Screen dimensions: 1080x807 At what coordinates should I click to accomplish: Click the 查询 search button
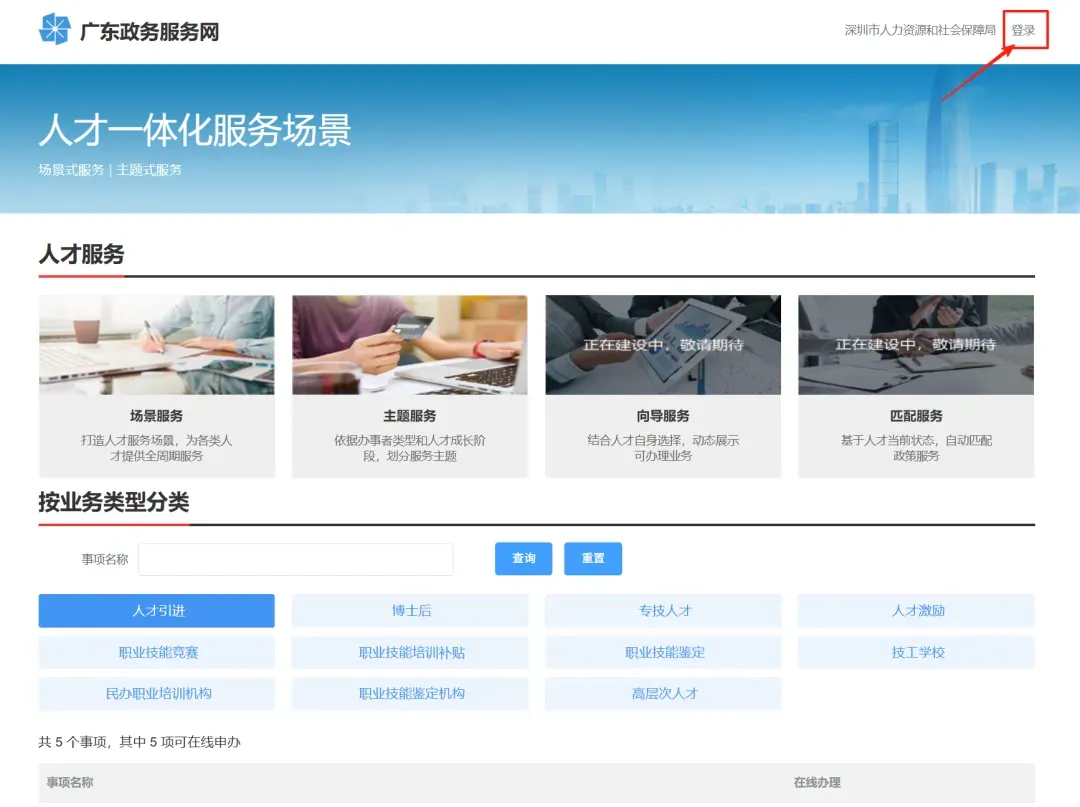coord(523,558)
